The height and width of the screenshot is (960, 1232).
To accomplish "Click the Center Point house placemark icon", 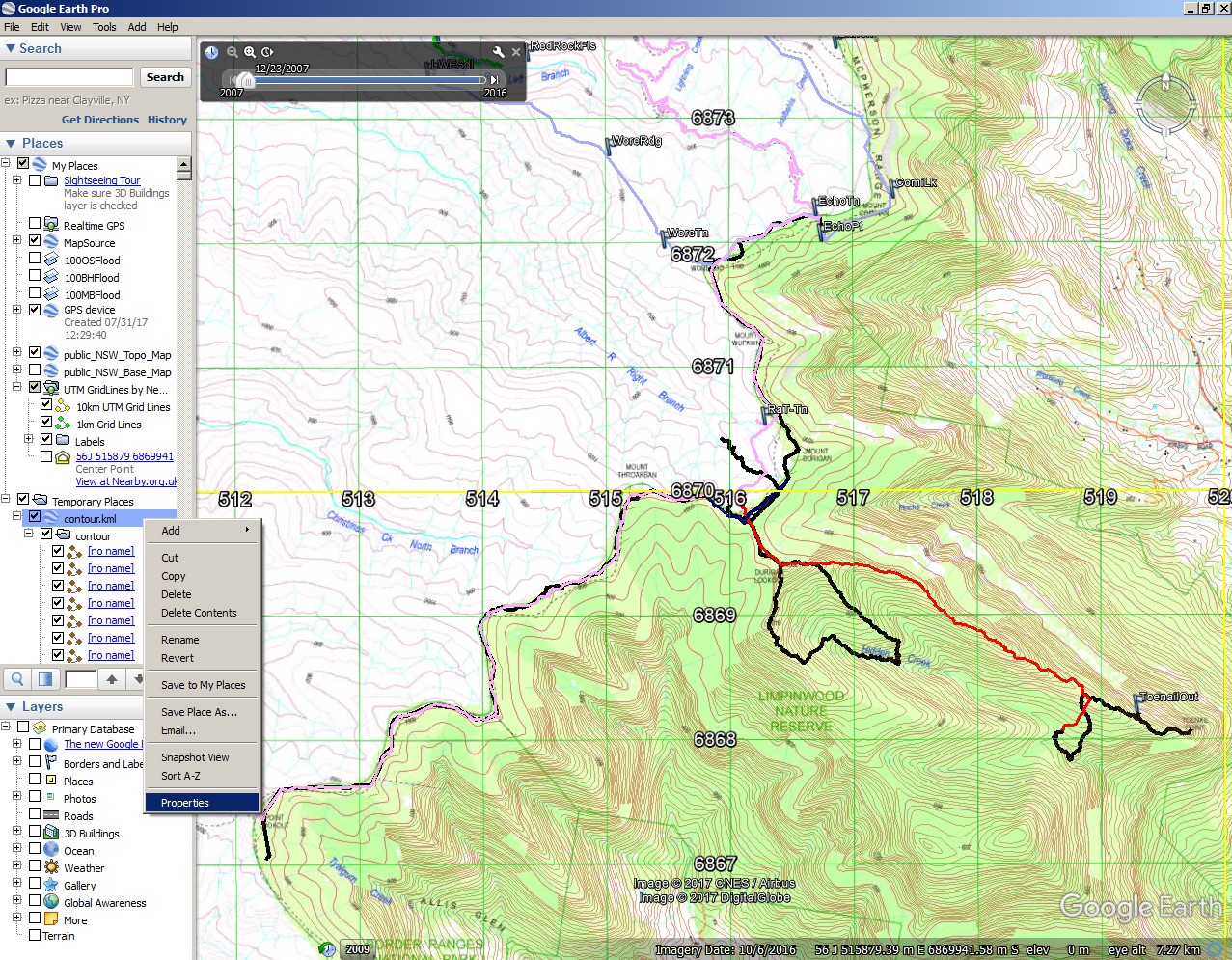I will [63, 456].
